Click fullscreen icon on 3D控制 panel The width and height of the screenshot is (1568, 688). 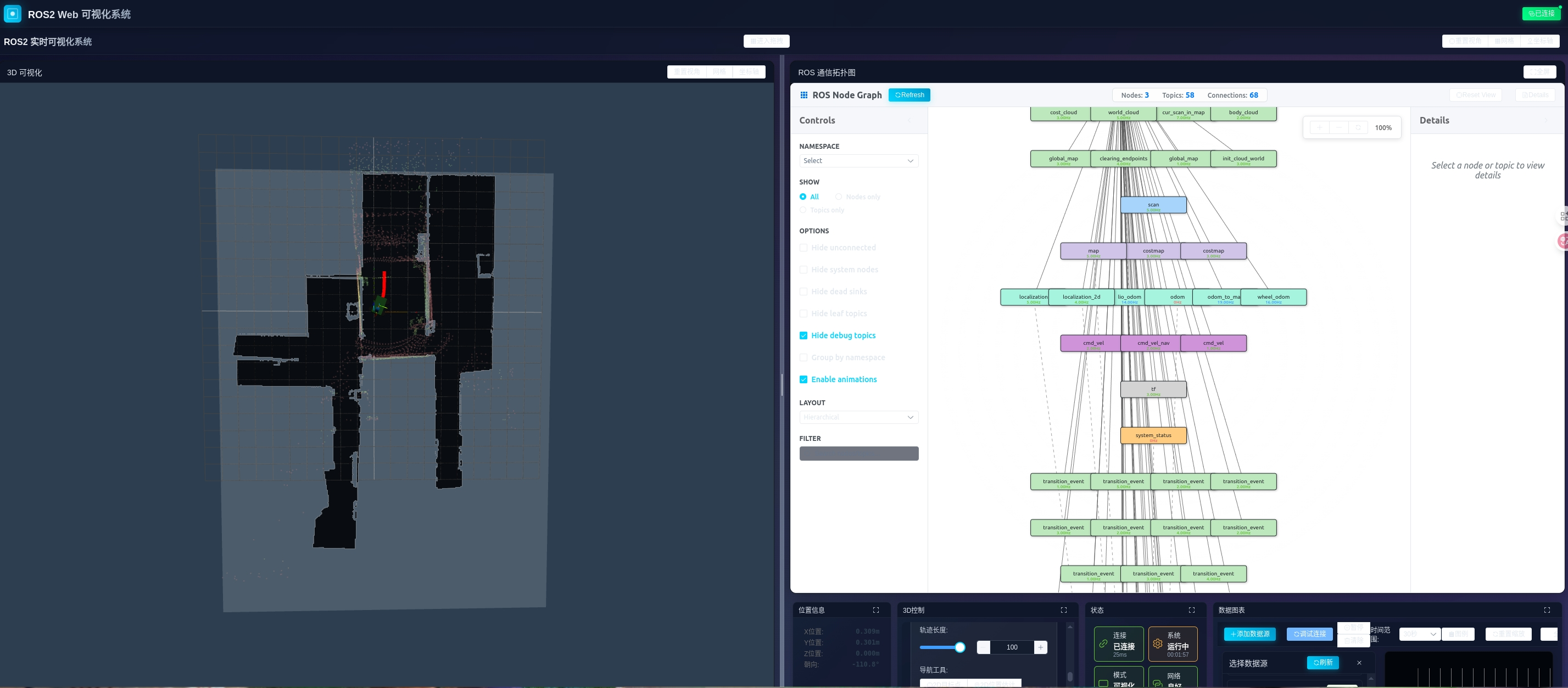tap(1063, 610)
